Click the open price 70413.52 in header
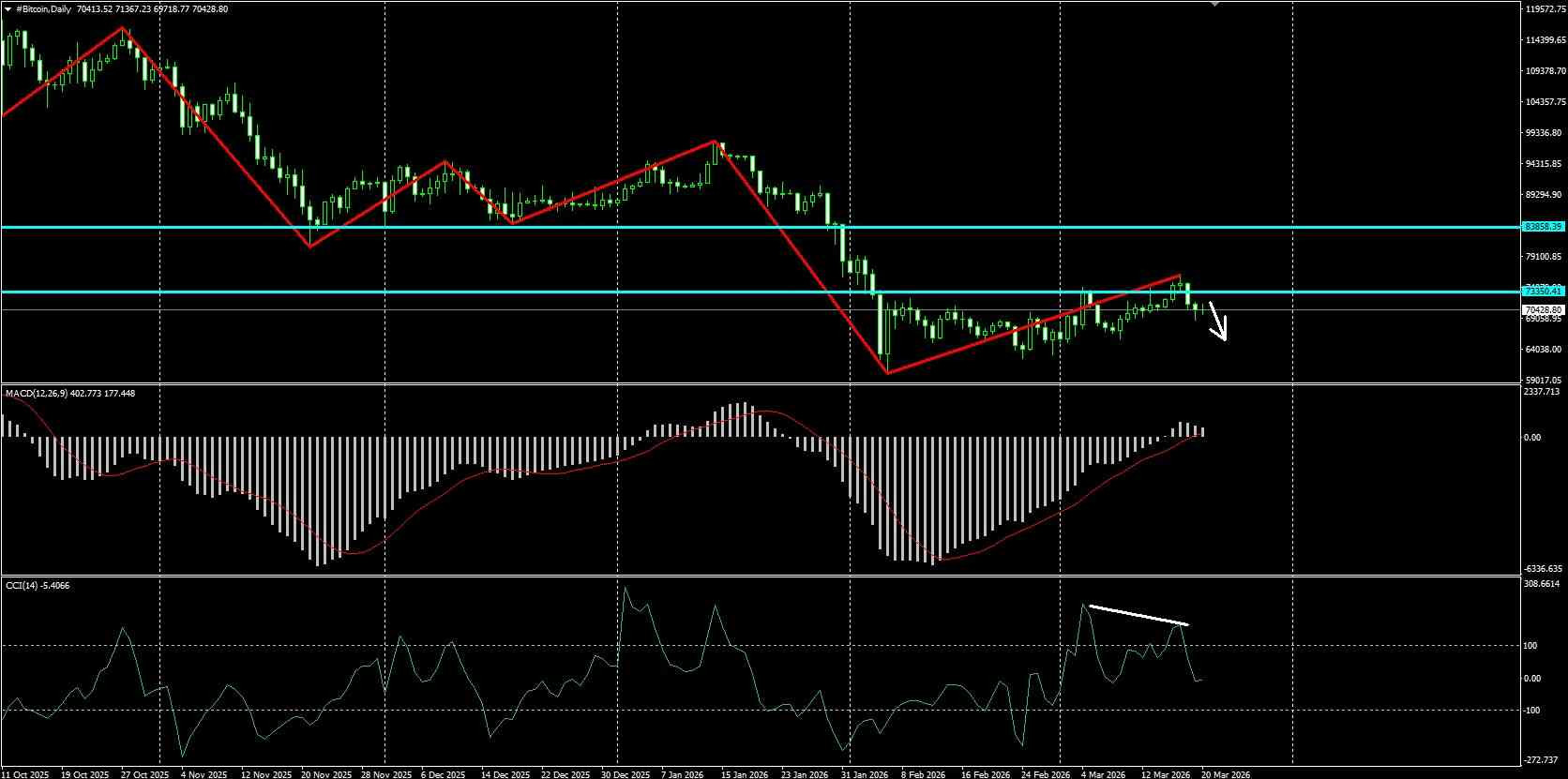Screen dimensions: 1568x779 click(95, 9)
